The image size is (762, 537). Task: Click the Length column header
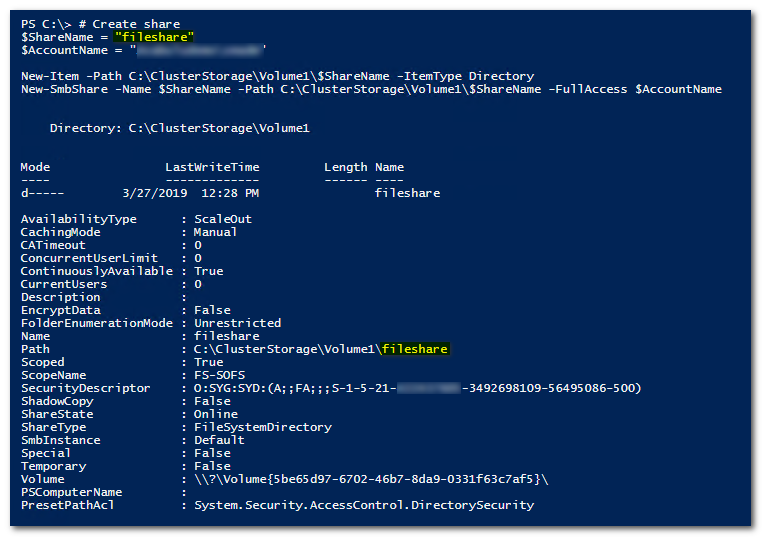(x=346, y=167)
